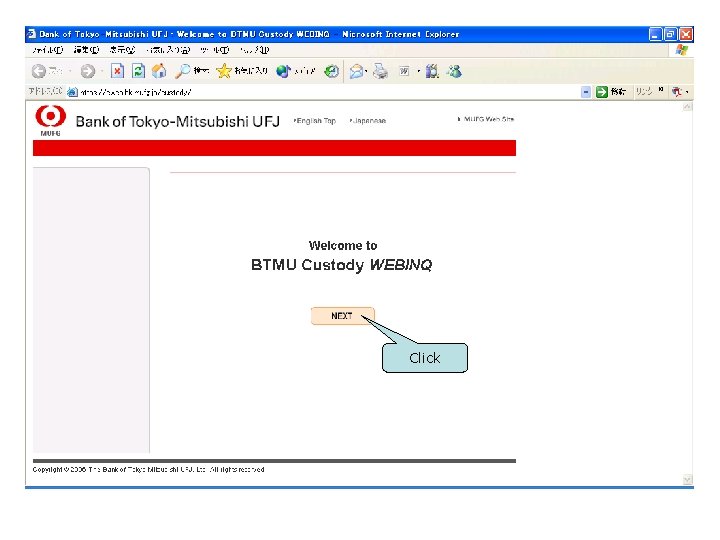
Task: Follow the English Top link
Action: coord(315,121)
